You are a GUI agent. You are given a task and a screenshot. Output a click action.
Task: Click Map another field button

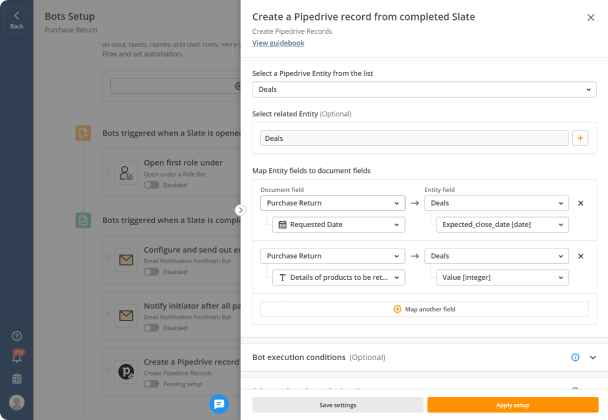pos(424,309)
